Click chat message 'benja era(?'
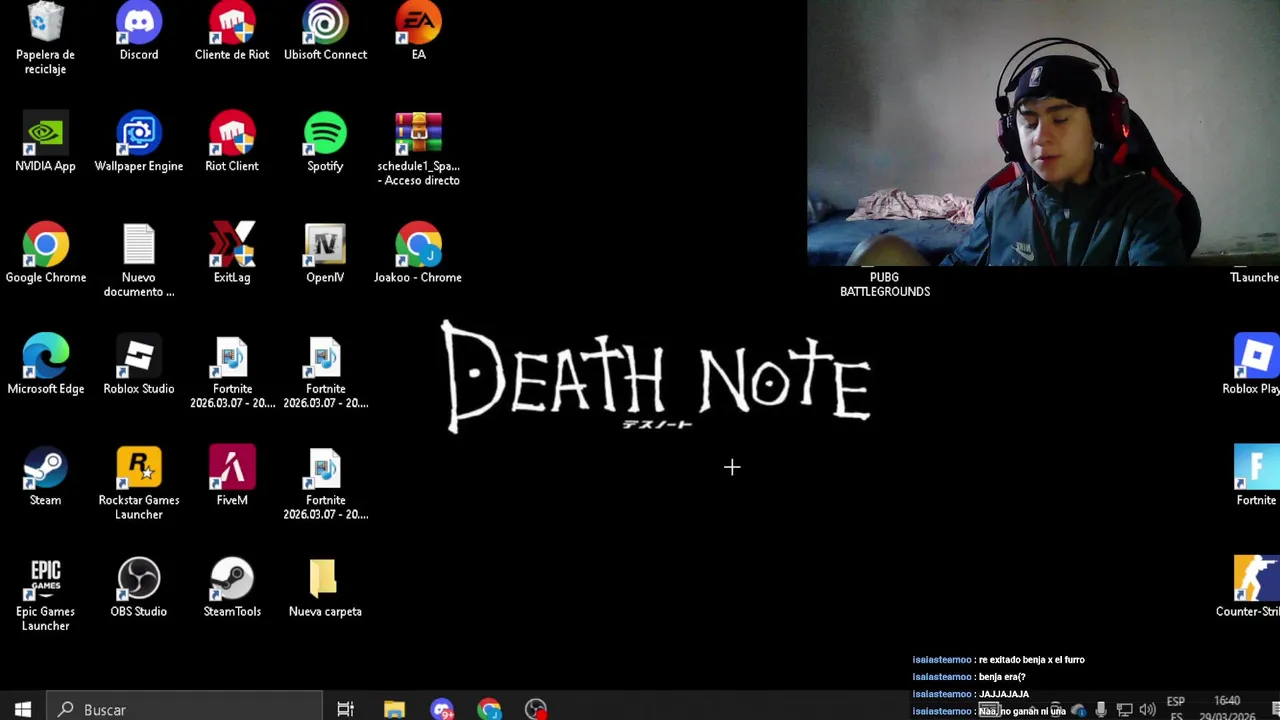 tap(1002, 677)
